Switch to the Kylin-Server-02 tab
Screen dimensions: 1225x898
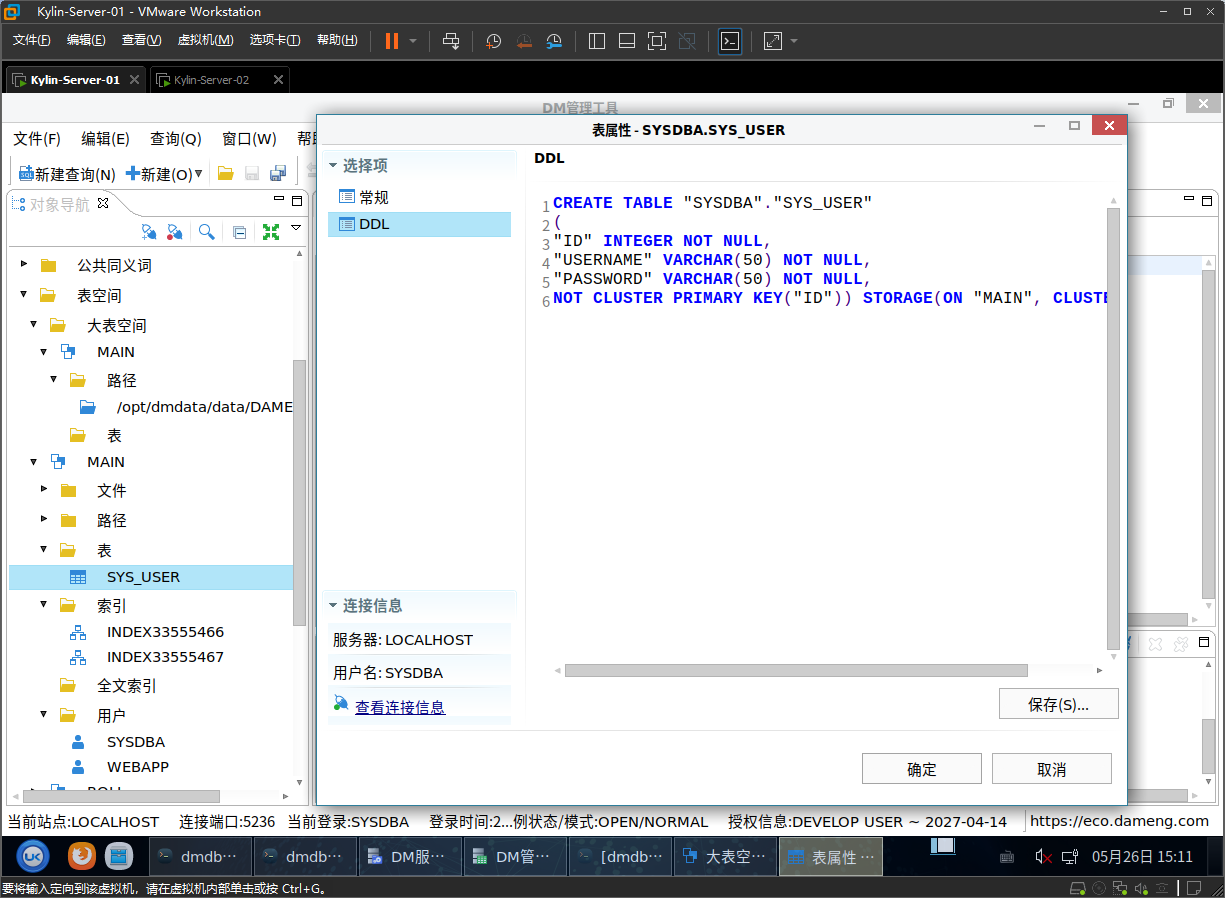click(x=211, y=80)
